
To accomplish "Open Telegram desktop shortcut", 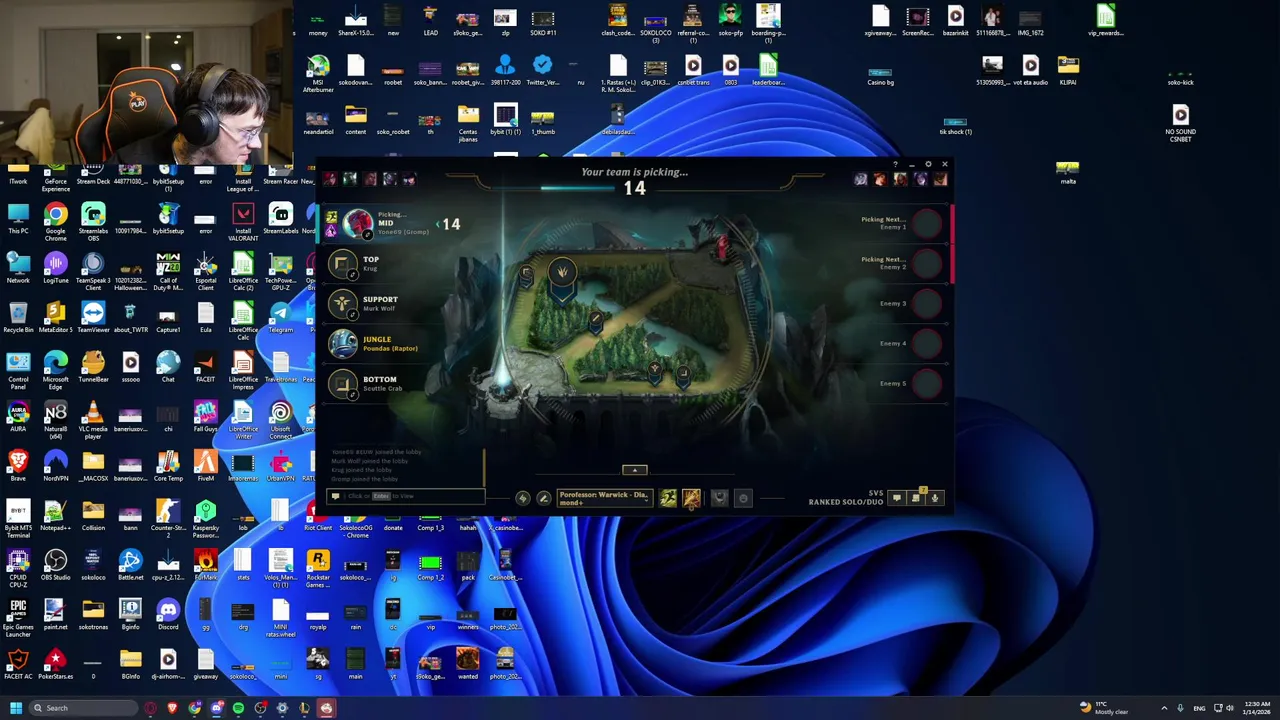I will [280, 320].
